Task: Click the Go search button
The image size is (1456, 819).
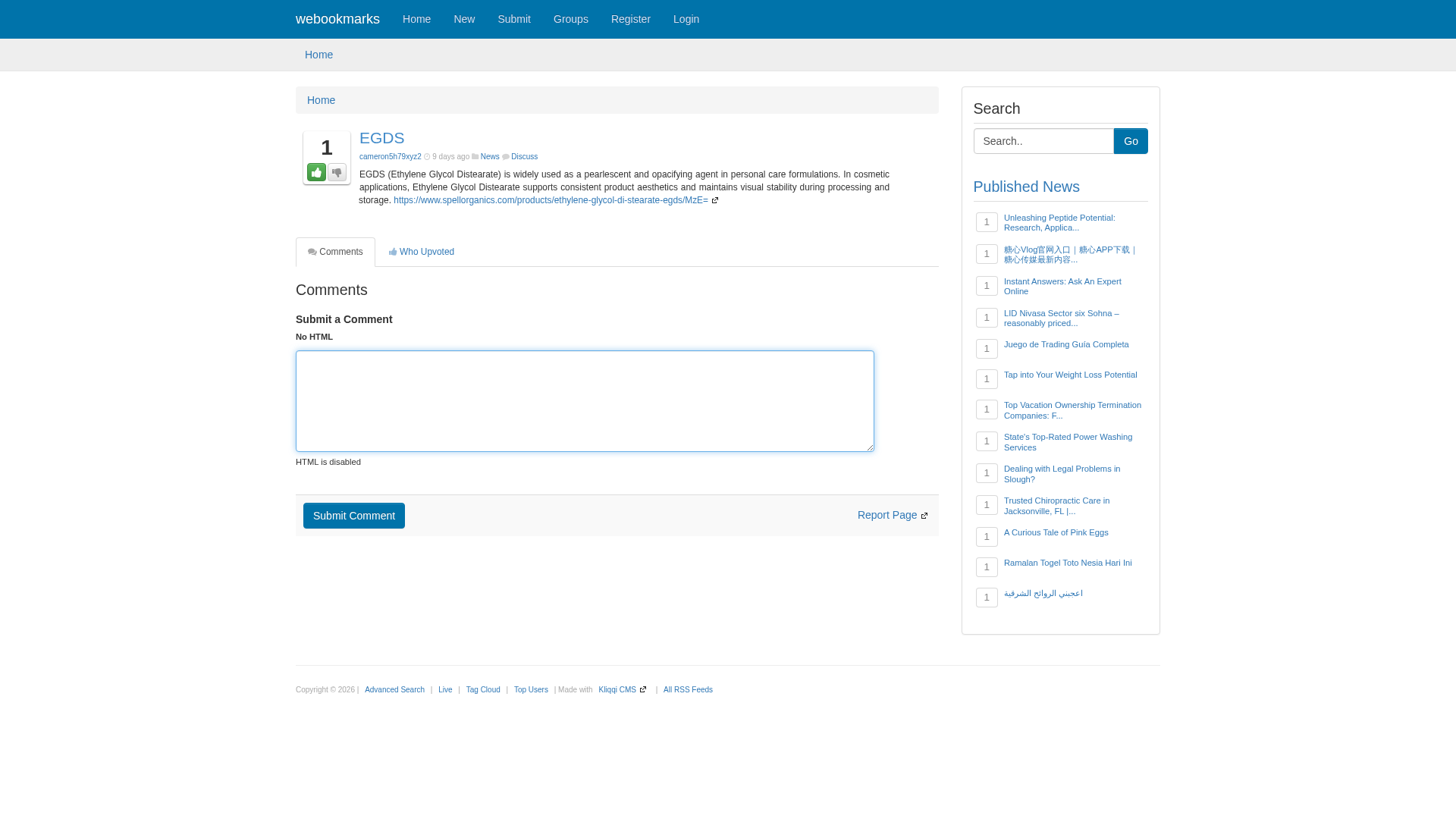Action: coord(1131,141)
